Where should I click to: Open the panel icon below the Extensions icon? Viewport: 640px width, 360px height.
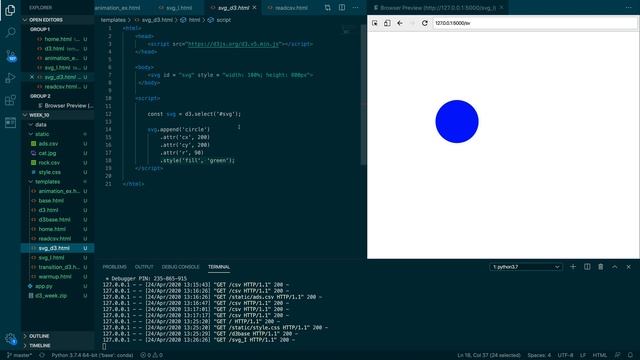point(10,122)
